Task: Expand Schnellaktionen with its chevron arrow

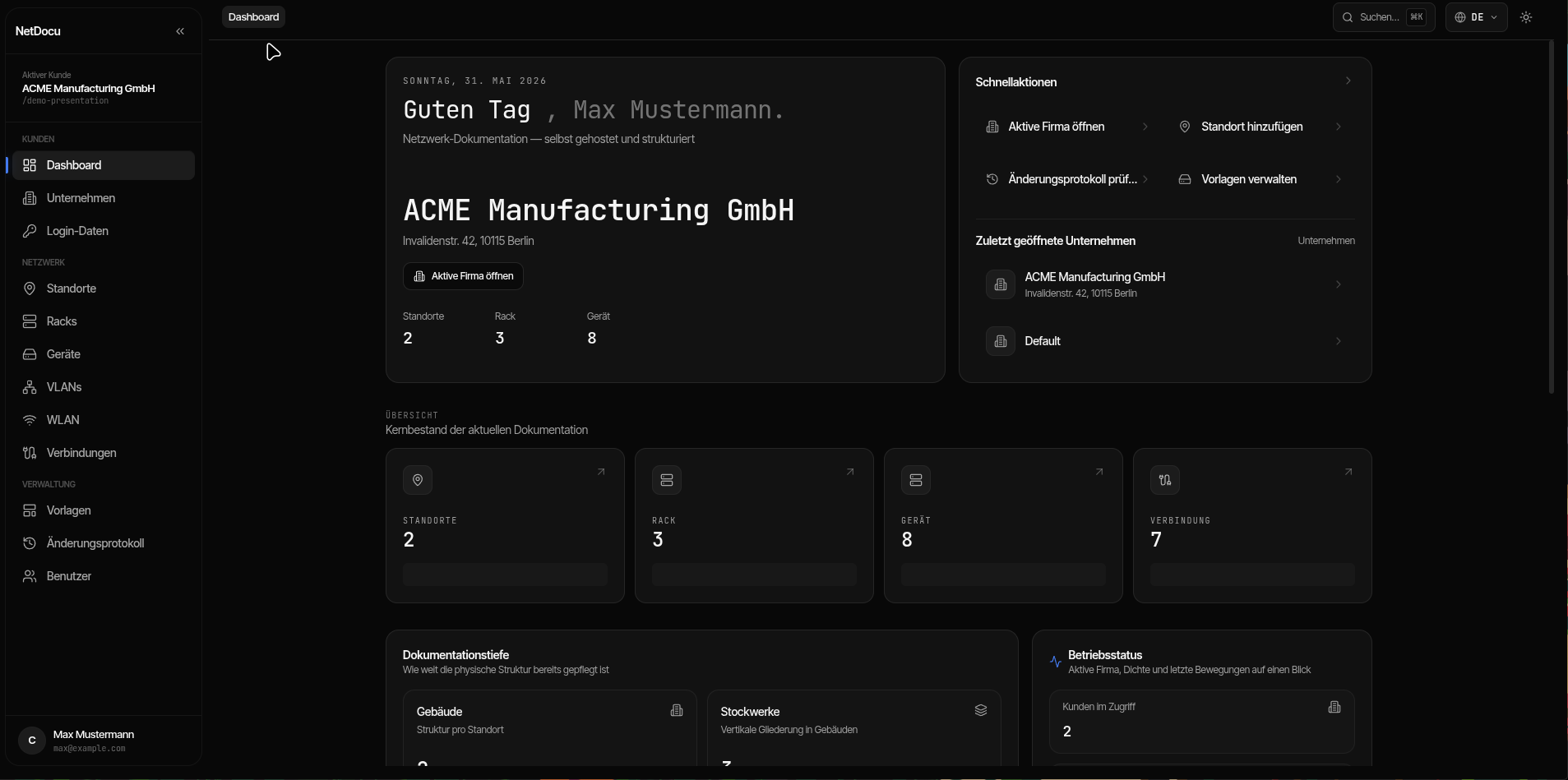Action: [1348, 81]
